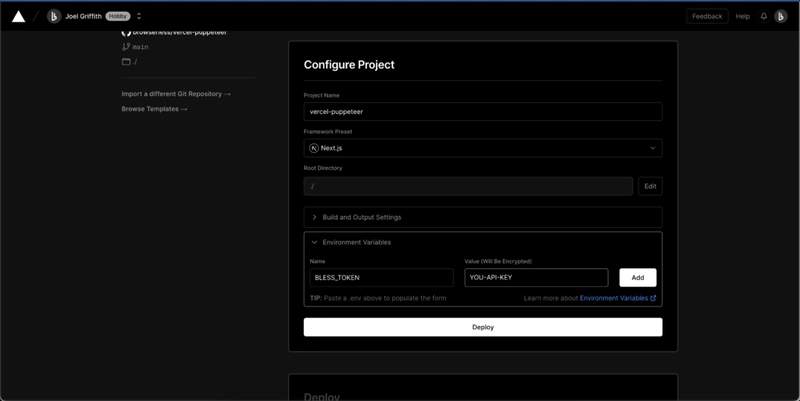Click the Feedback button

707,16
